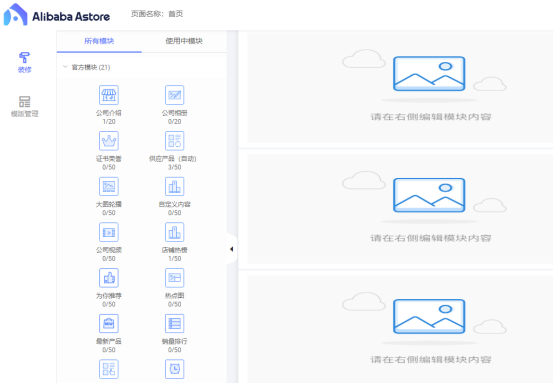Switch to the 使用中模块 tab

[x=184, y=41]
